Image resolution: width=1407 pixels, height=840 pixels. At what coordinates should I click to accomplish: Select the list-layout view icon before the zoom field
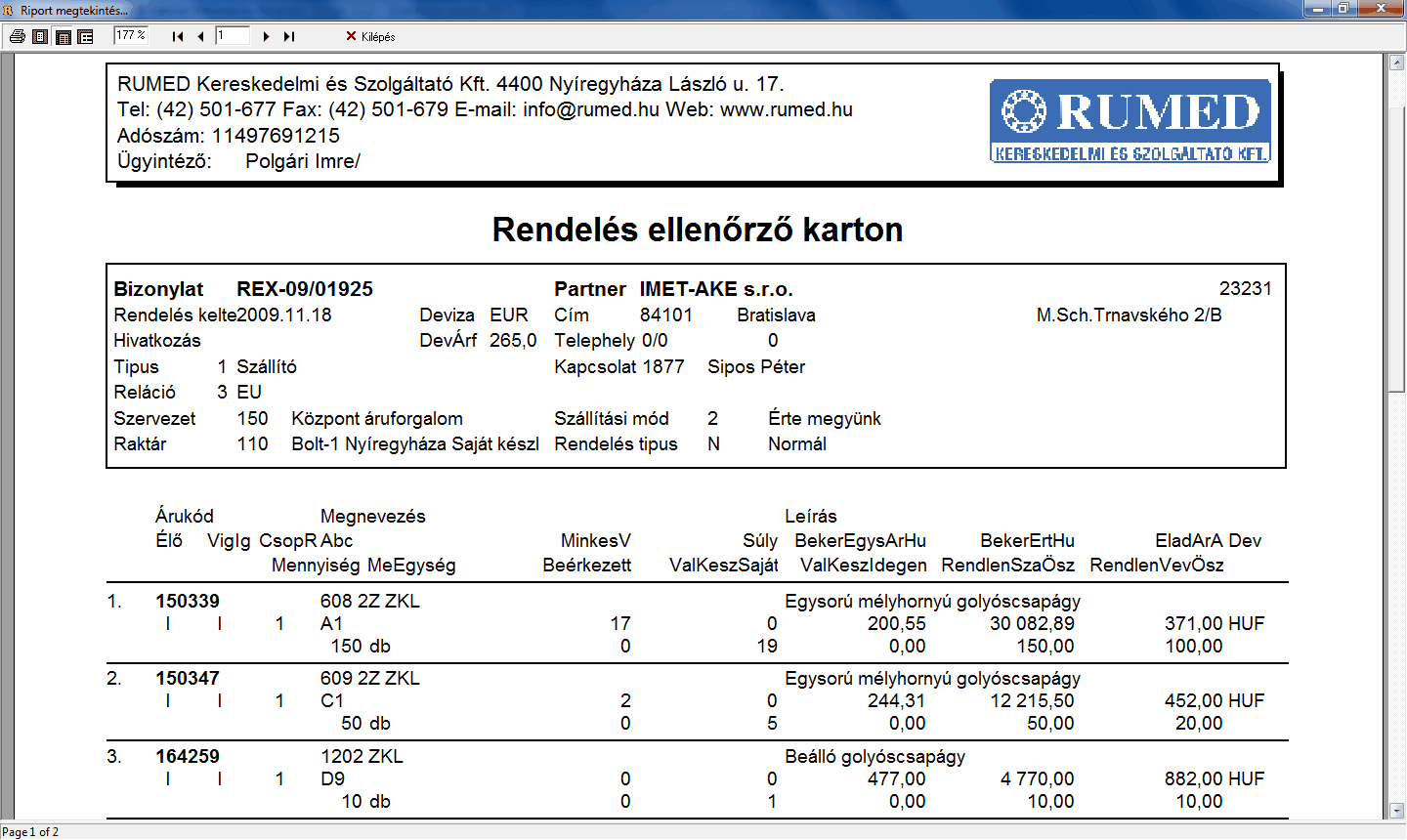[86, 36]
